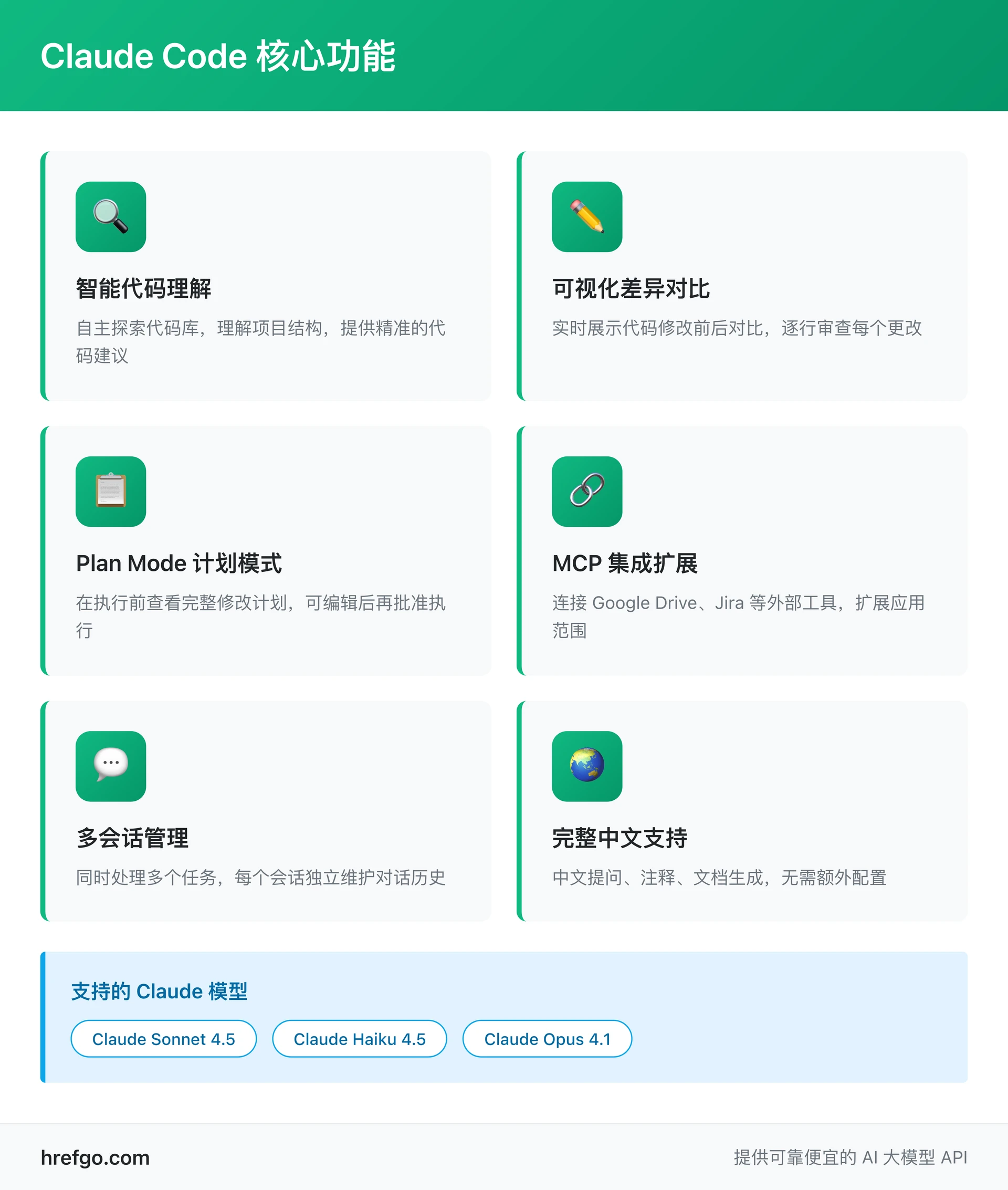Click the Claude Haiku 4.5 model tag
Viewport: 1008px width, 1190px height.
tap(359, 1039)
